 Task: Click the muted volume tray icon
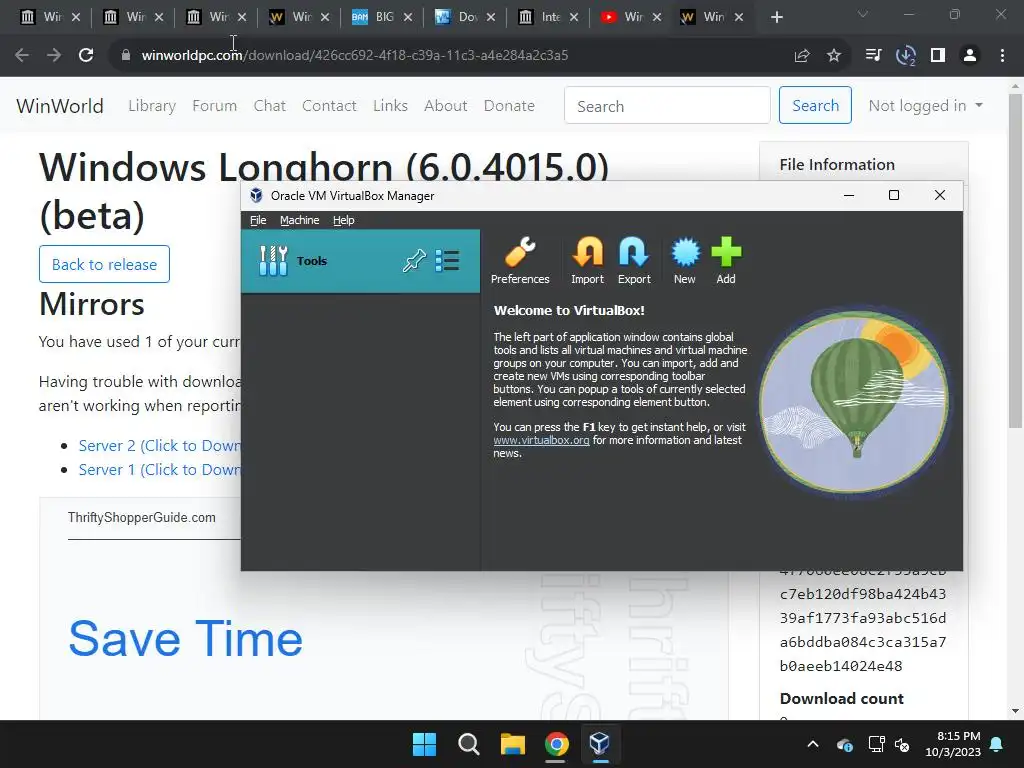(x=902, y=744)
